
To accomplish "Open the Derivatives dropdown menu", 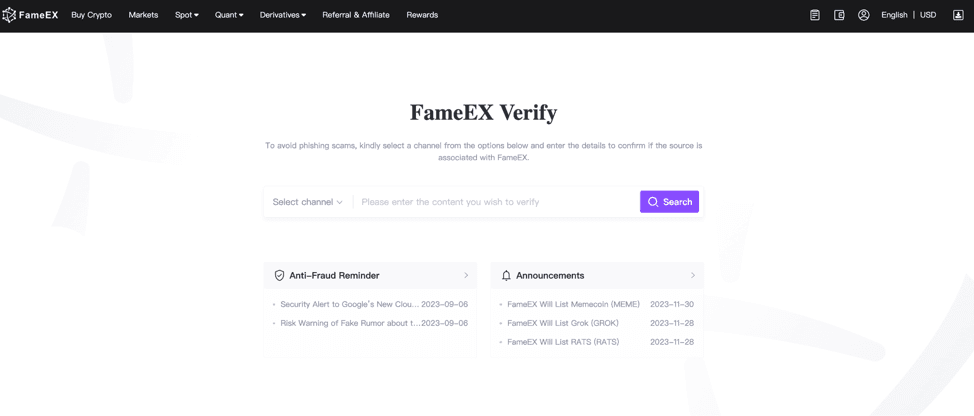I will point(283,15).
